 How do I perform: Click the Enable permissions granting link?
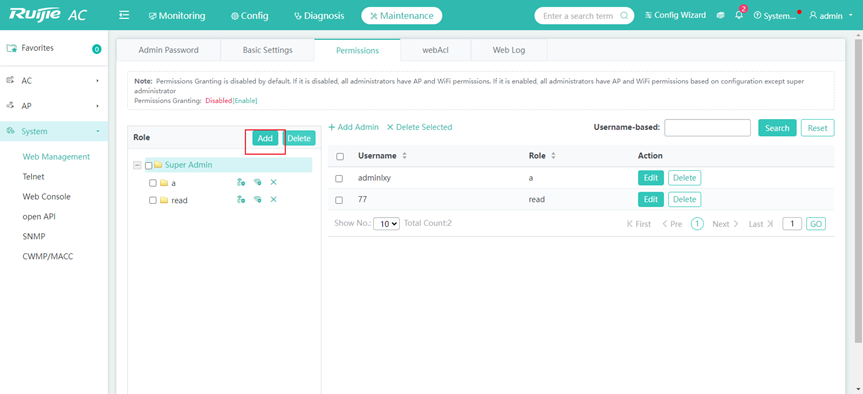pyautogui.click(x=245, y=101)
